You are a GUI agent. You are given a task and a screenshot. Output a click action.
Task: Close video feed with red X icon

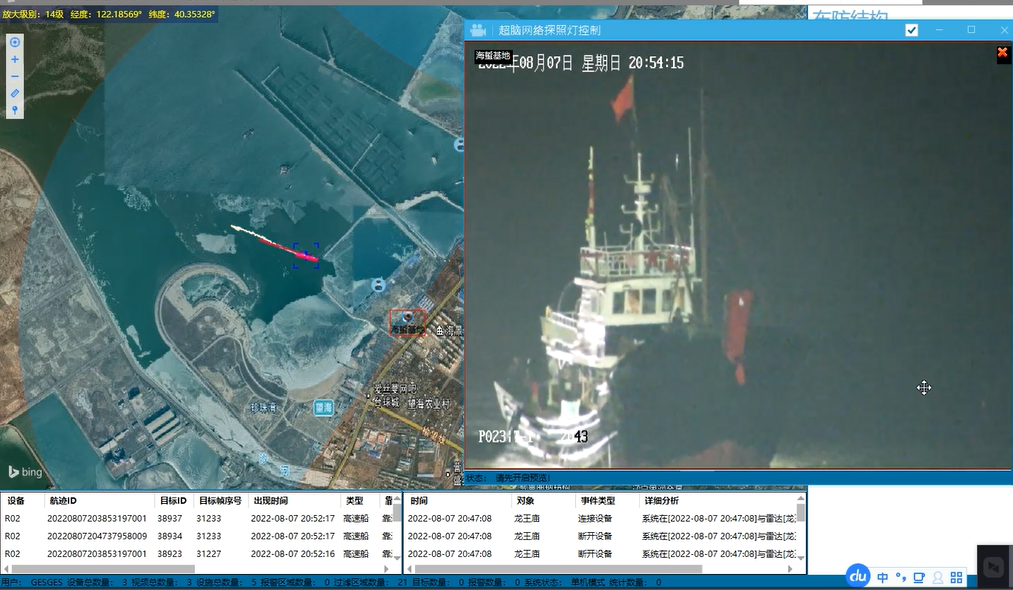[x=1003, y=53]
